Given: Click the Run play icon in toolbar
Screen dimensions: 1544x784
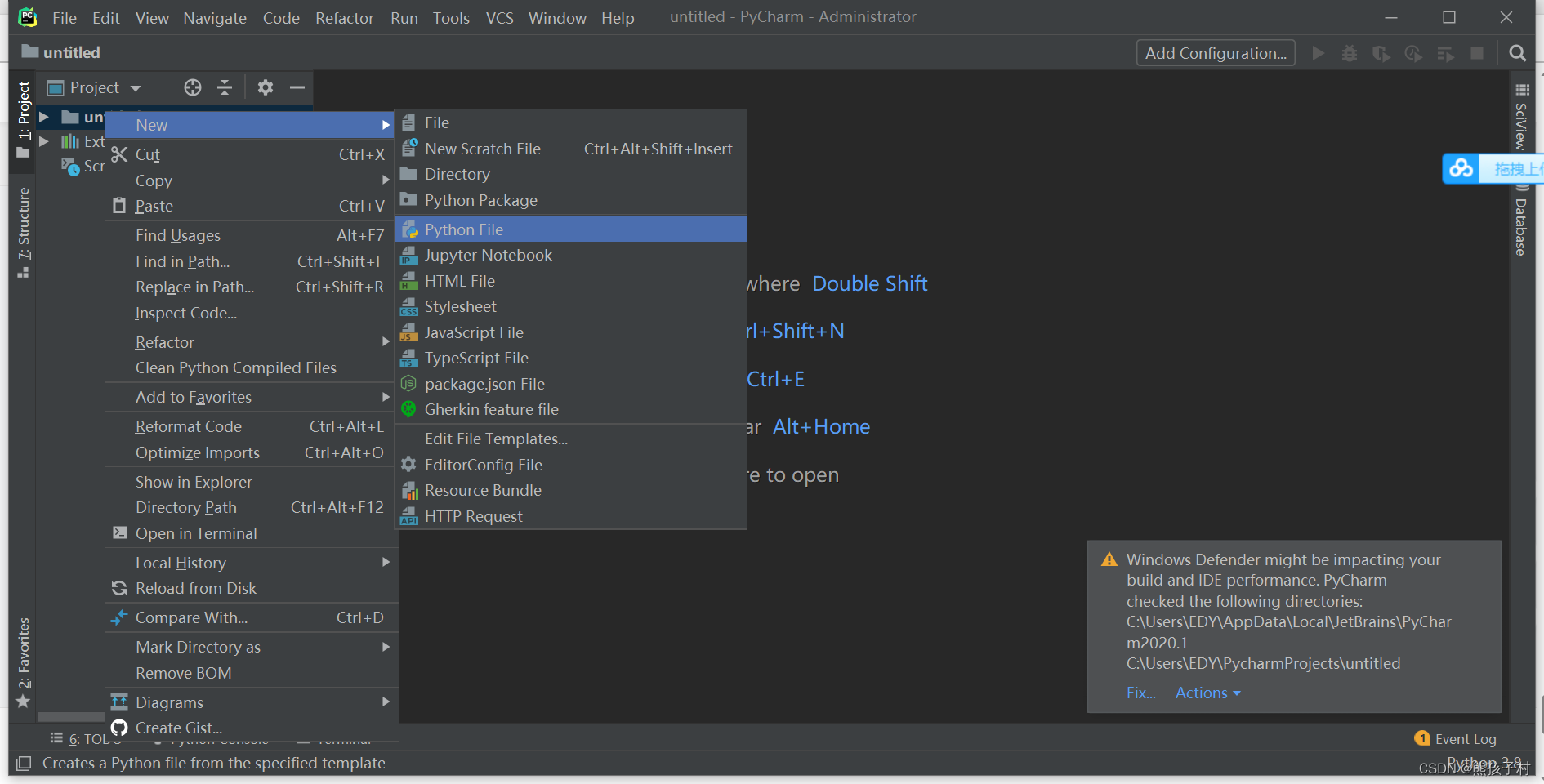Looking at the screenshot, I should (x=1318, y=53).
